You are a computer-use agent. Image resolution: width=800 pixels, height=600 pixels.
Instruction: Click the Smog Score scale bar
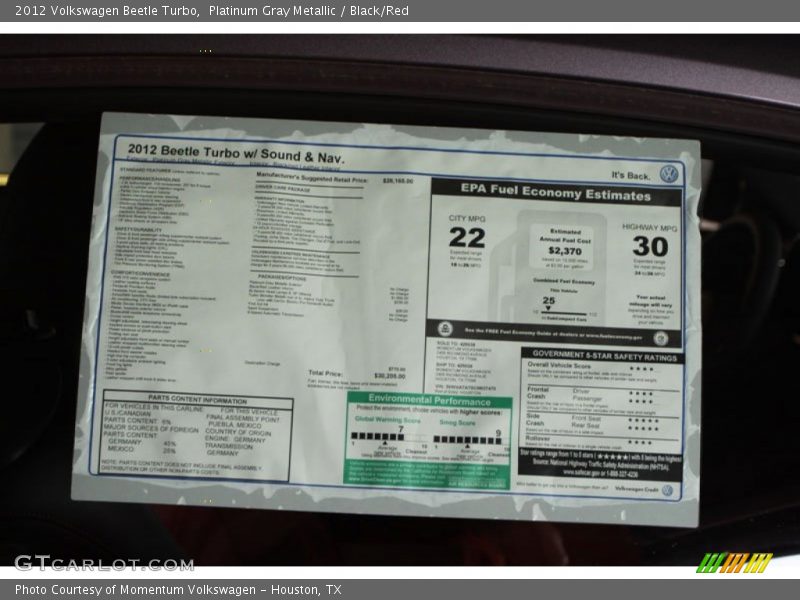pos(467,439)
